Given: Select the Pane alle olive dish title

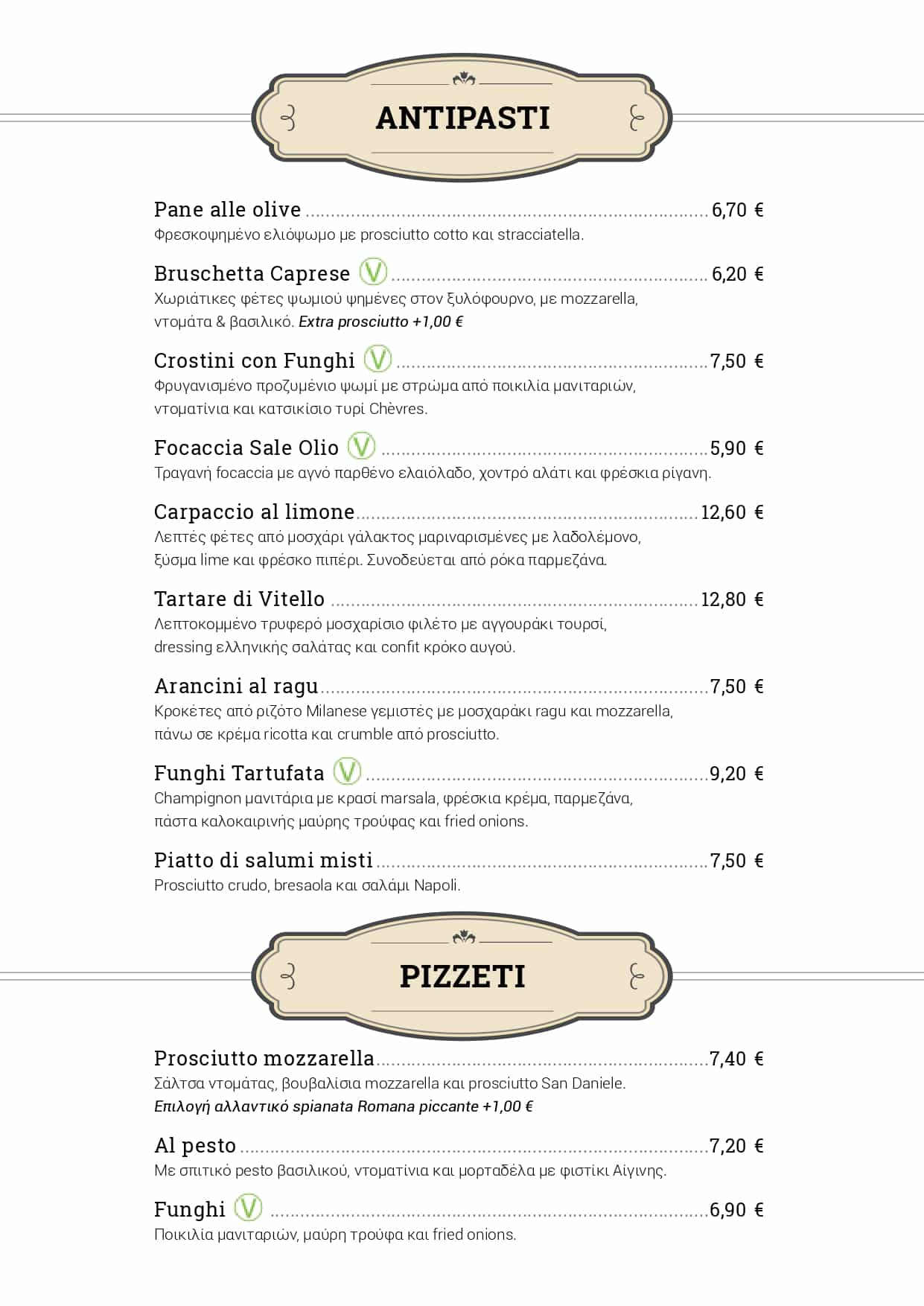Looking at the screenshot, I should [x=227, y=210].
